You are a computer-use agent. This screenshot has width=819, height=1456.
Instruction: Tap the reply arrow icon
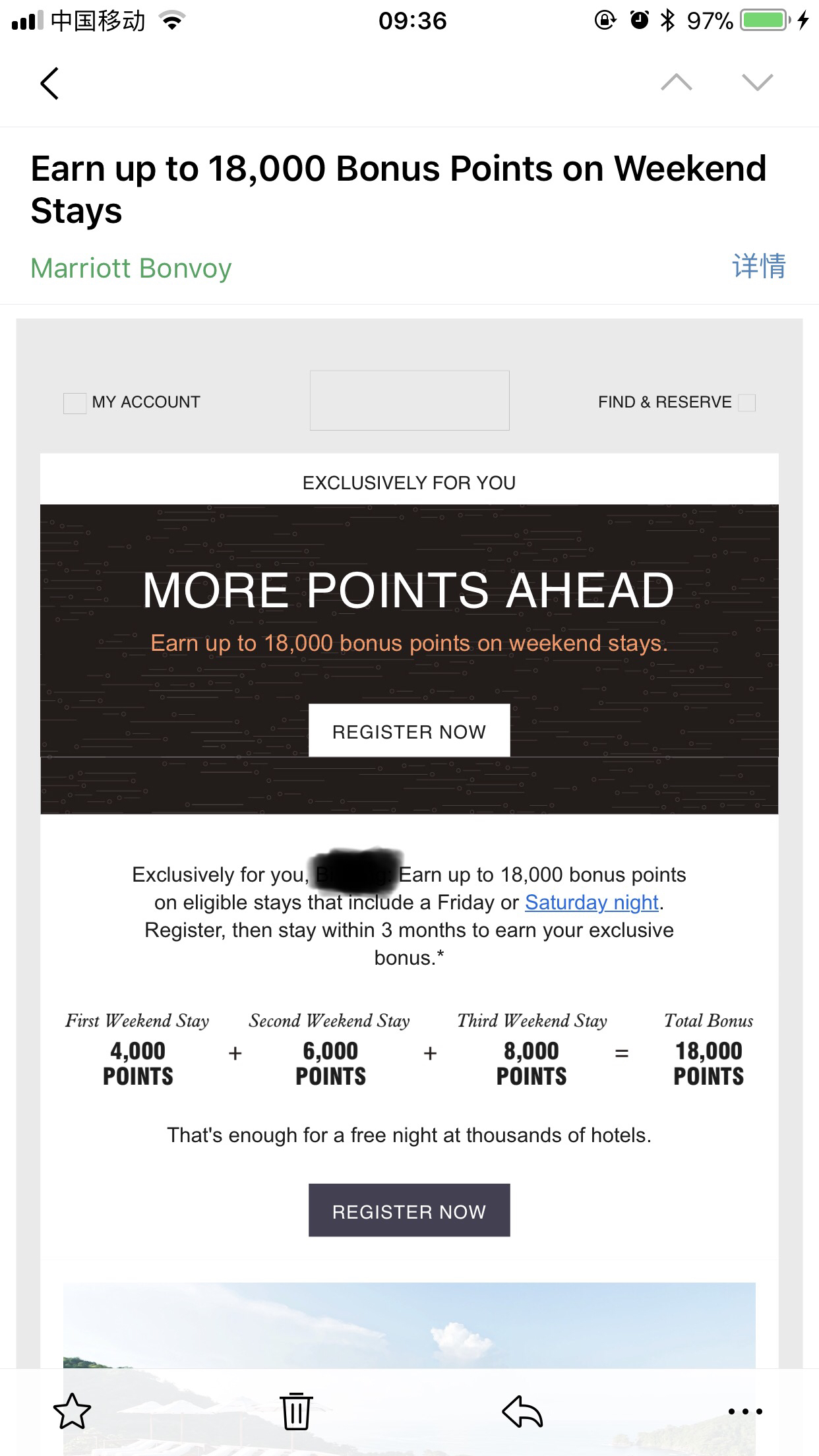coord(522,1411)
